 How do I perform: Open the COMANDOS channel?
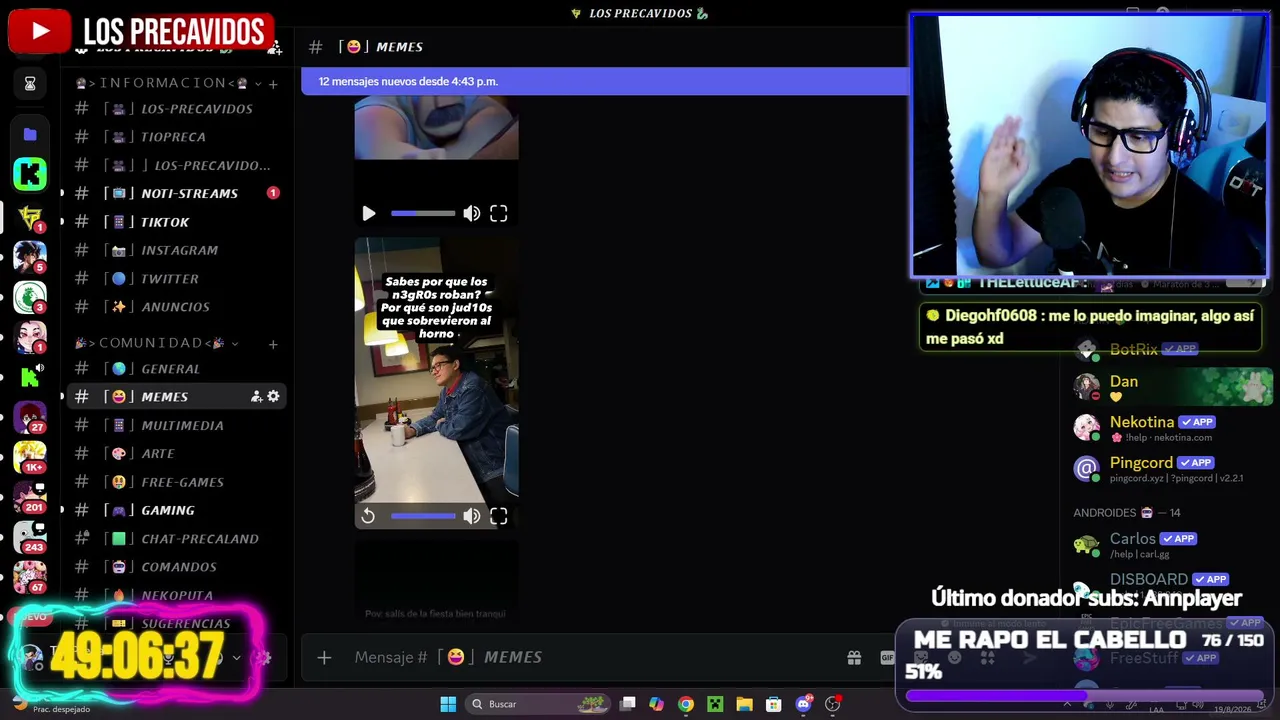pyautogui.click(x=176, y=567)
